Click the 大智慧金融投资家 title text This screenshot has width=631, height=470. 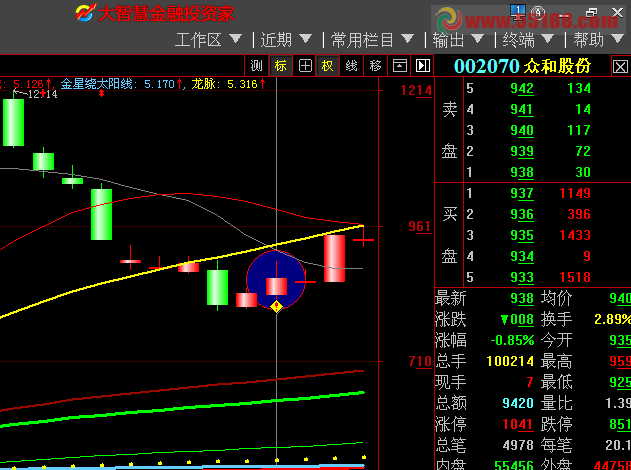[x=165, y=14]
